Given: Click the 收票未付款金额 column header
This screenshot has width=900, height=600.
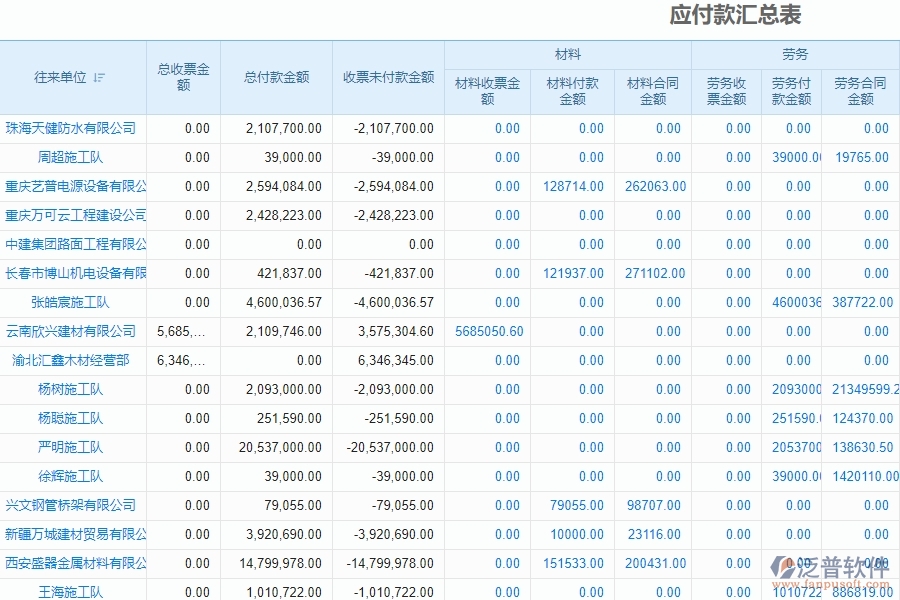Looking at the screenshot, I should [389, 75].
